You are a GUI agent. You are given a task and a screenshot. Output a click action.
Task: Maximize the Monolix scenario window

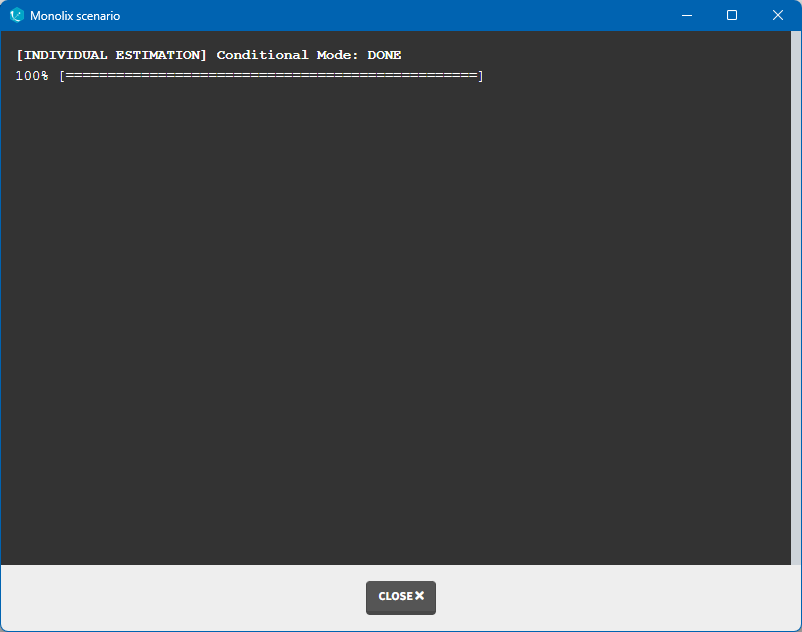732,16
